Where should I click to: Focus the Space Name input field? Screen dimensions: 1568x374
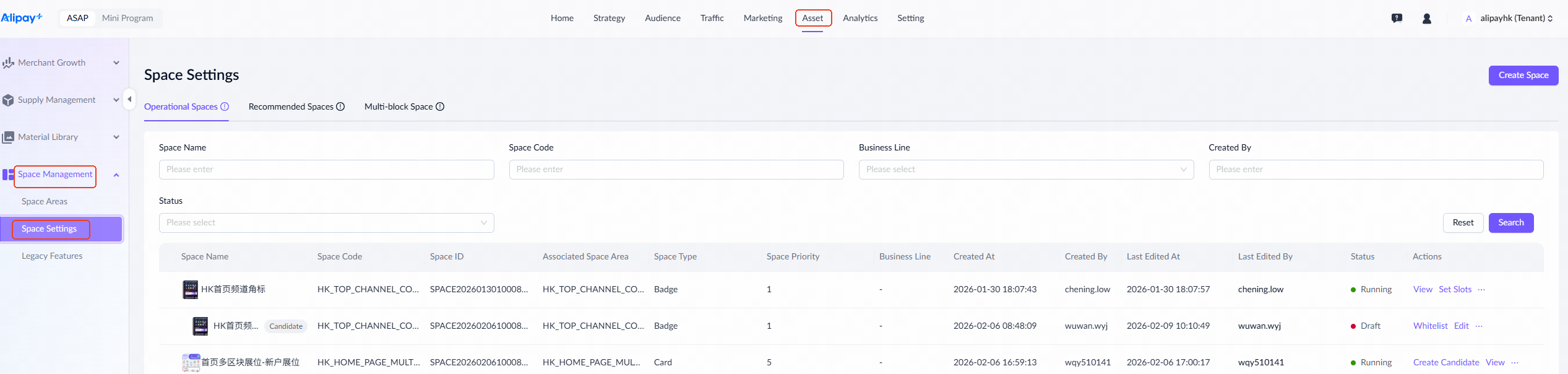pos(326,170)
